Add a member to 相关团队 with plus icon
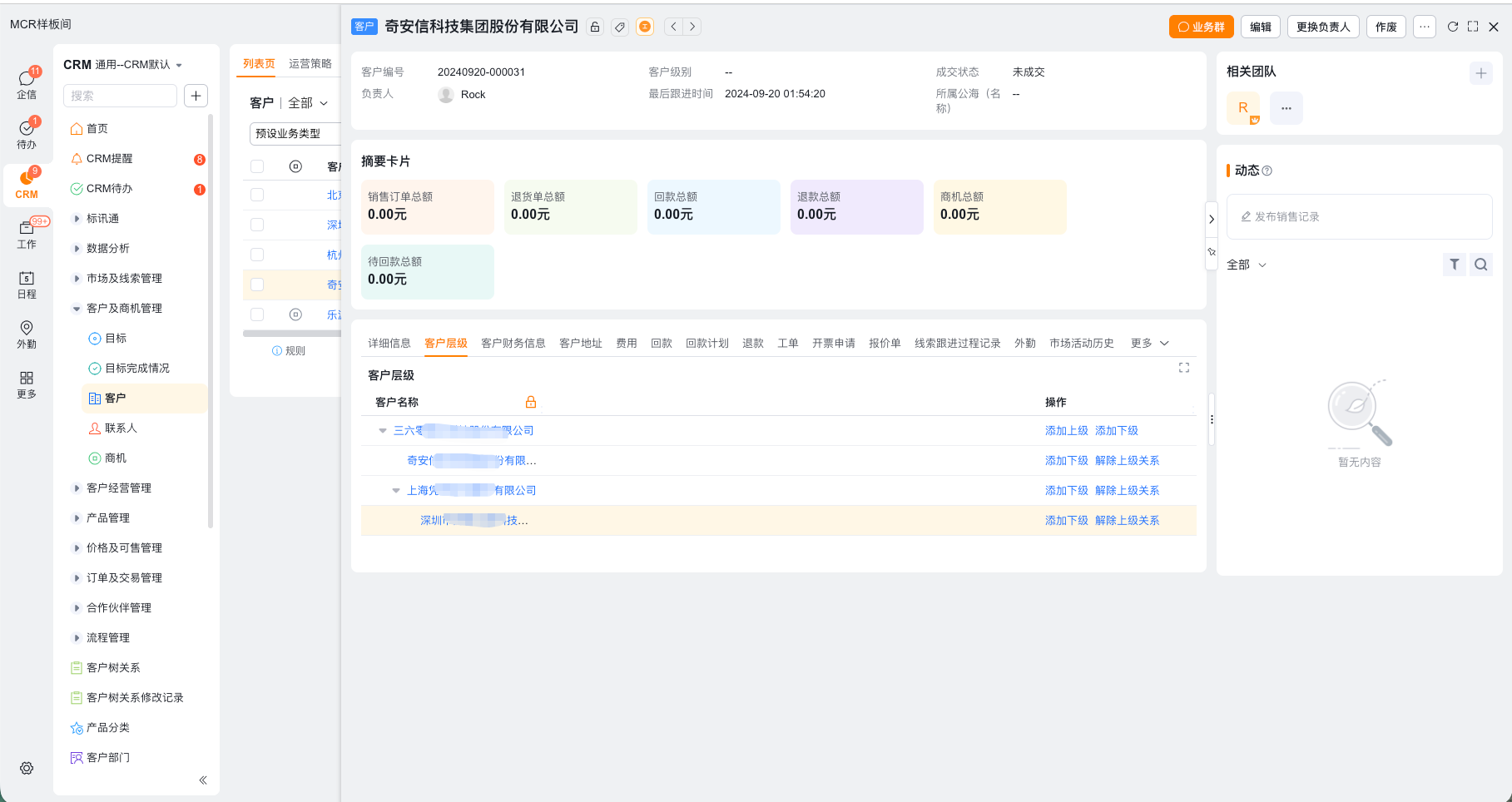Viewport: 1512px width, 802px height. pyautogui.click(x=1481, y=73)
